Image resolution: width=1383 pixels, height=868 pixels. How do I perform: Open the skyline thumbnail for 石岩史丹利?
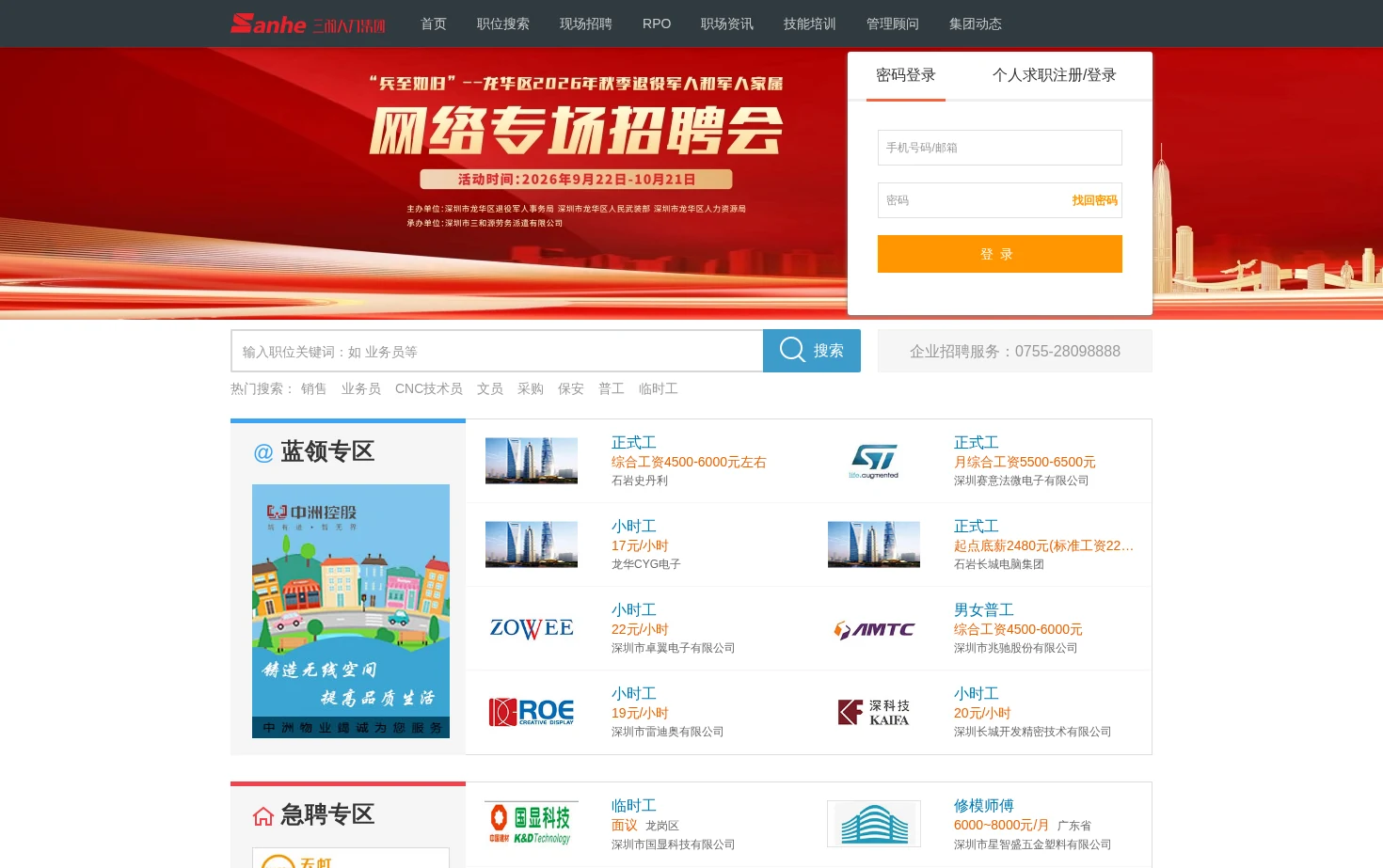532,461
